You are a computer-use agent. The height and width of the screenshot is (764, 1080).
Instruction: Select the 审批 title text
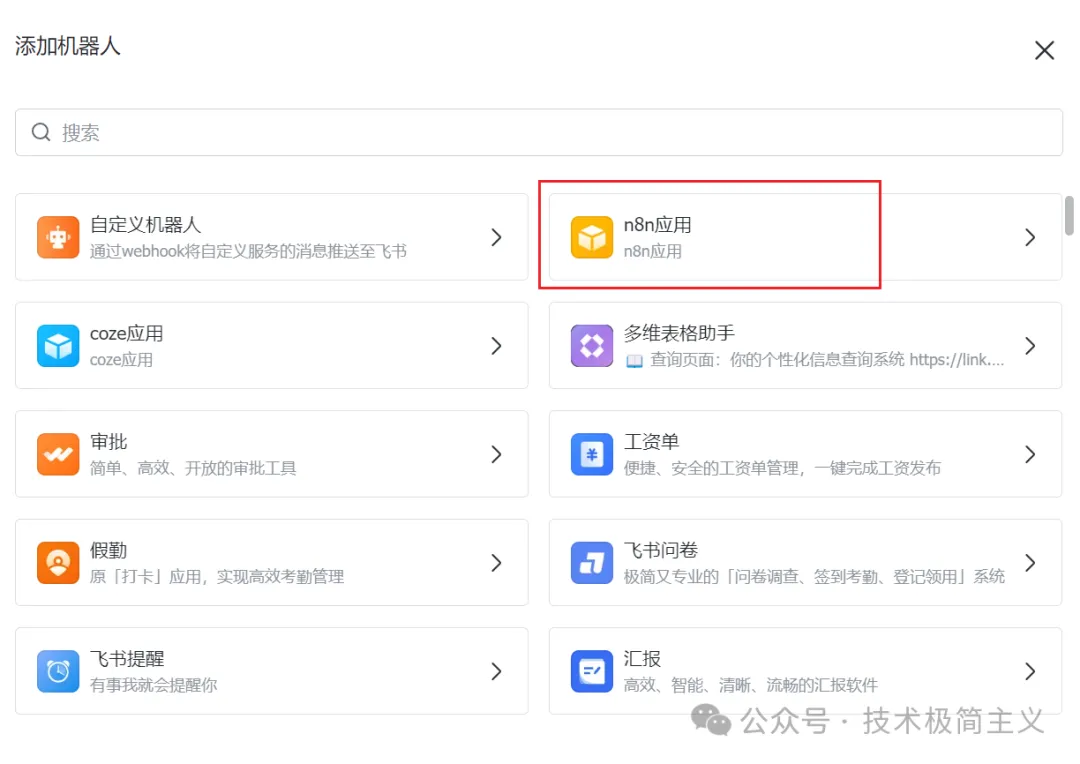[x=109, y=442]
